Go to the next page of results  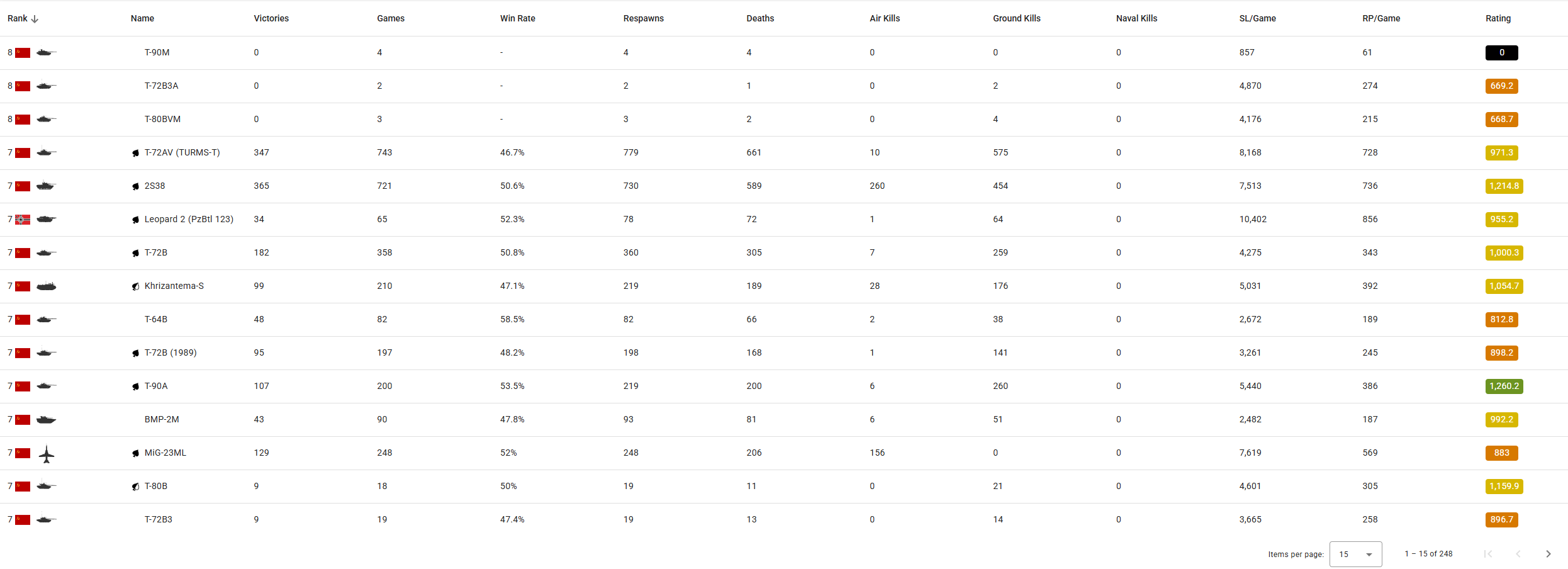point(1548,554)
